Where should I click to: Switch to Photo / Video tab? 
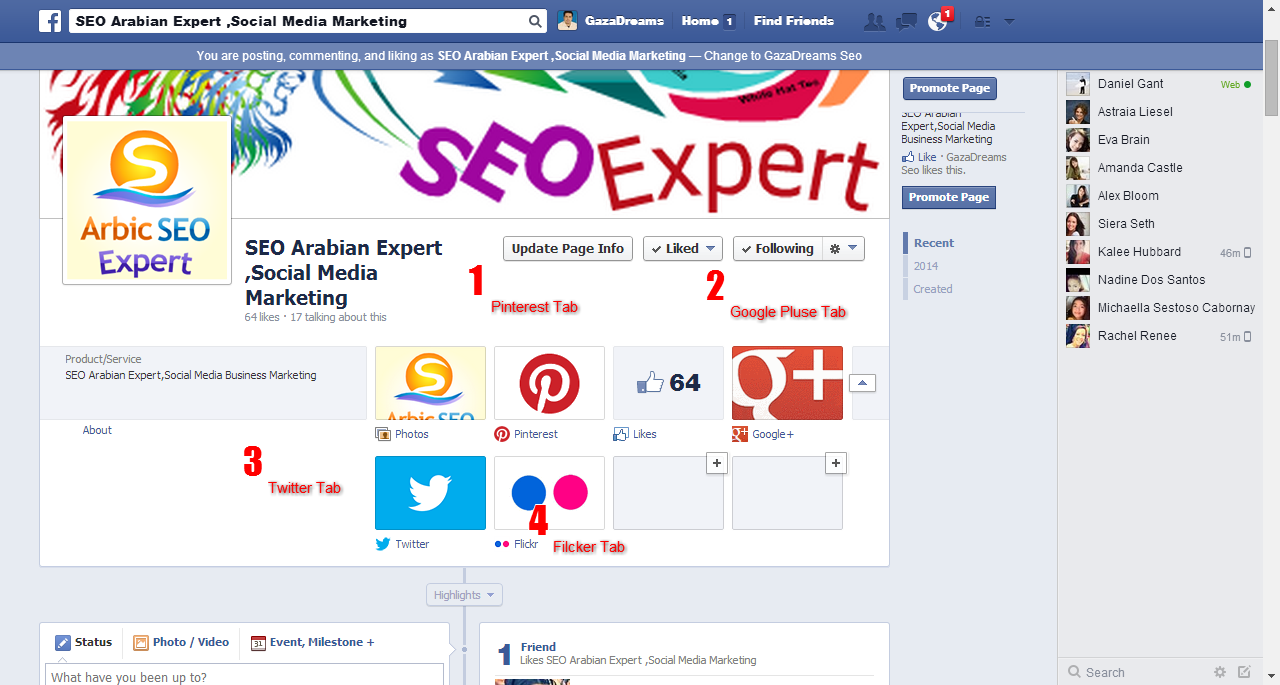coord(181,642)
